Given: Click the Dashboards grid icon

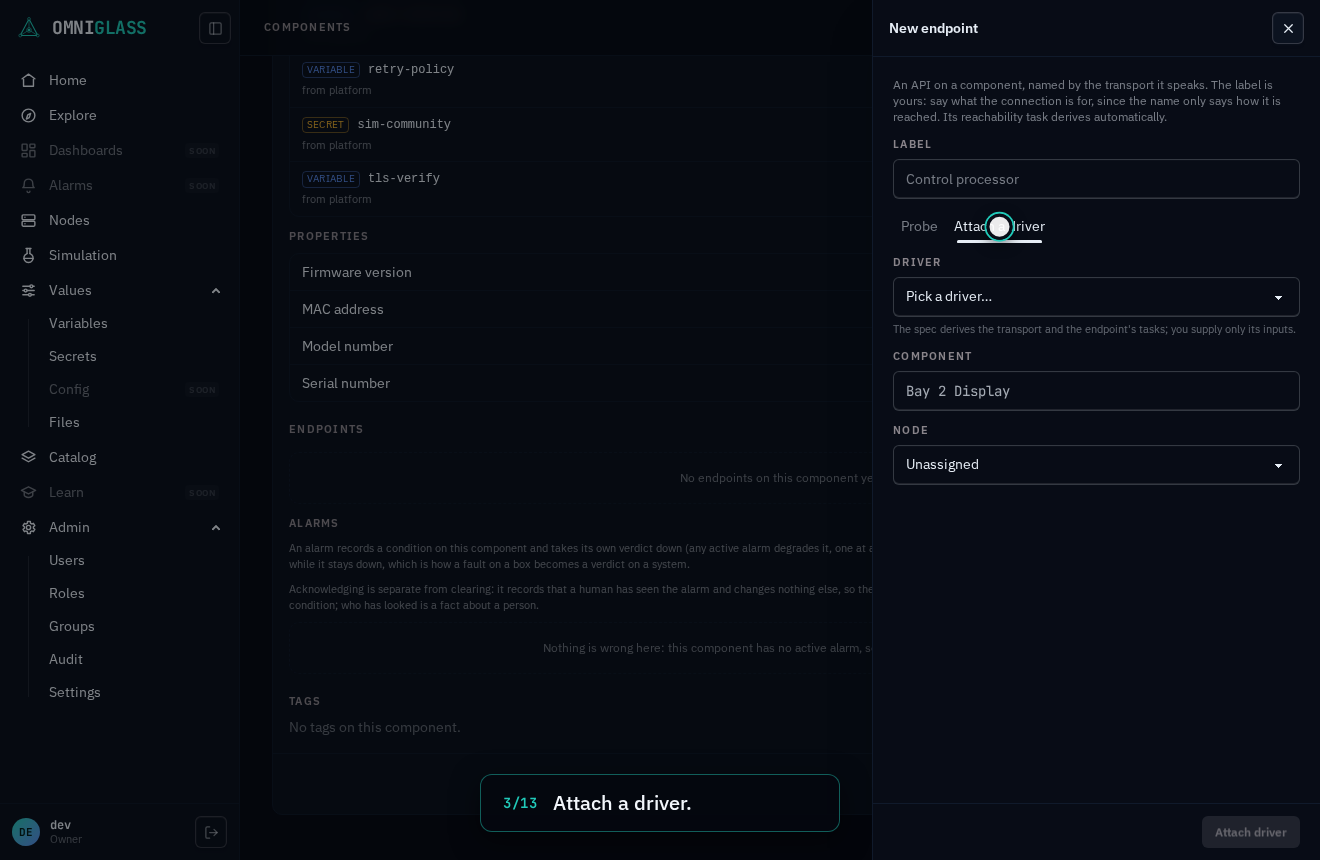Looking at the screenshot, I should pos(29,150).
